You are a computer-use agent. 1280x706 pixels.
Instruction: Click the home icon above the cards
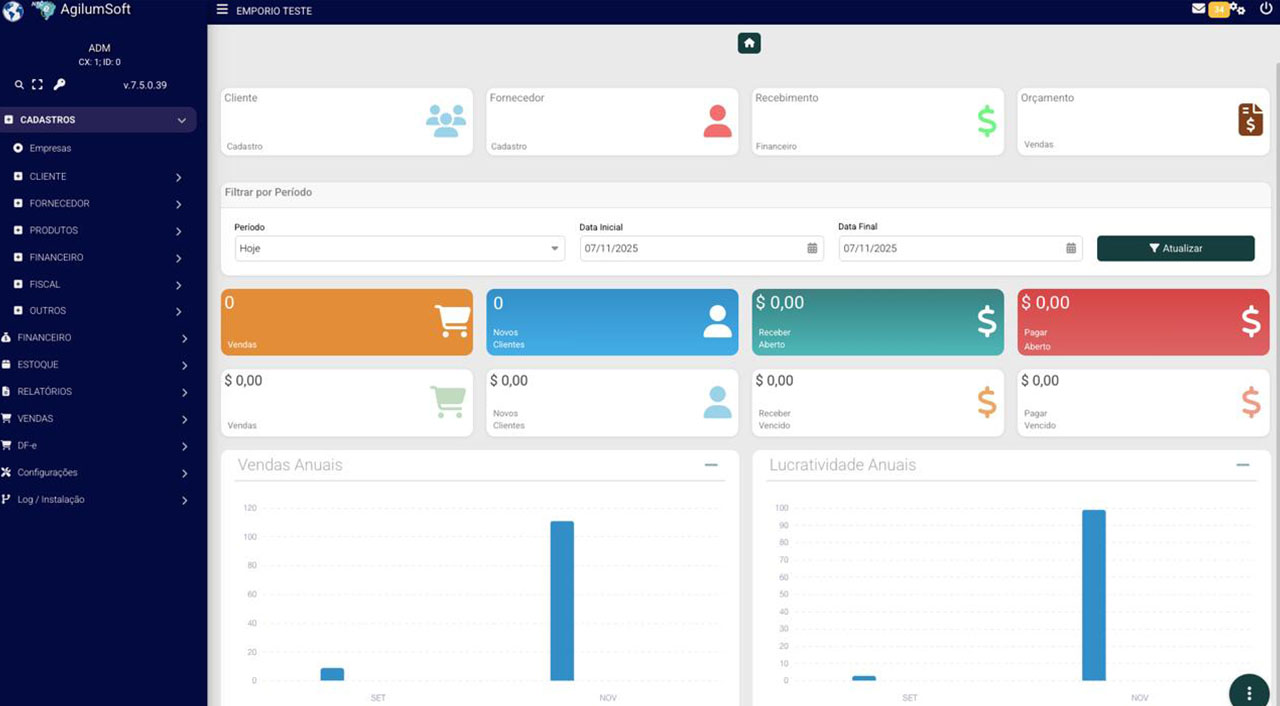(x=749, y=43)
